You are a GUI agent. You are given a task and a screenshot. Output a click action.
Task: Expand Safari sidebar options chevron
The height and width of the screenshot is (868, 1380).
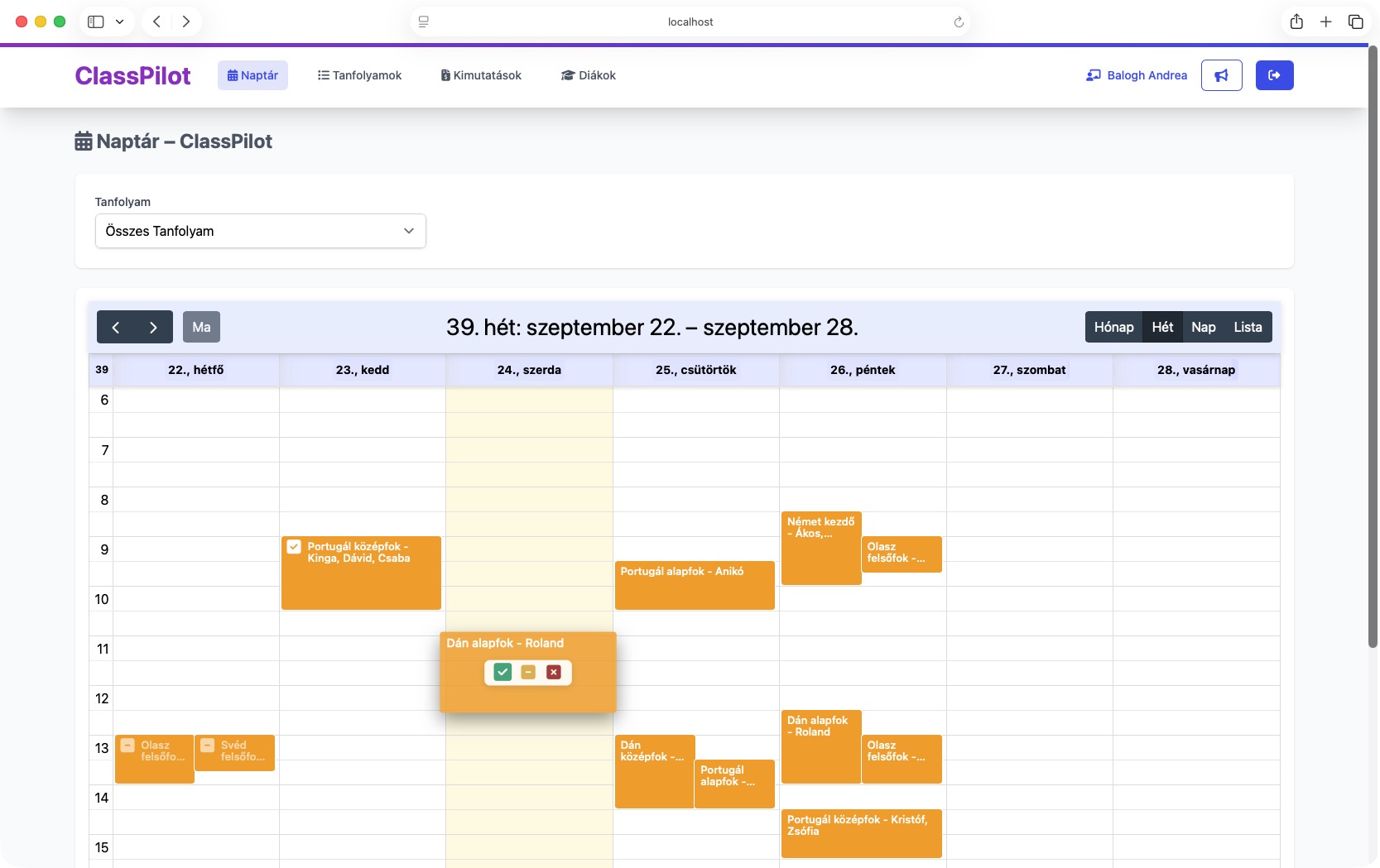coord(119,22)
